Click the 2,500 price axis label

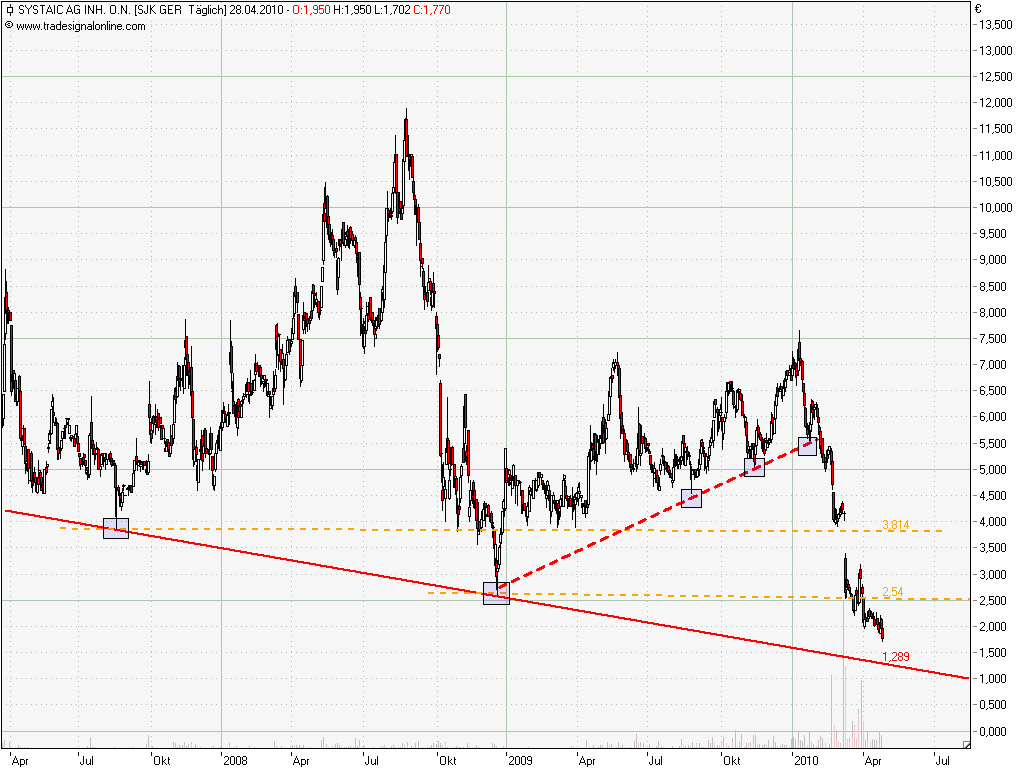993,600
